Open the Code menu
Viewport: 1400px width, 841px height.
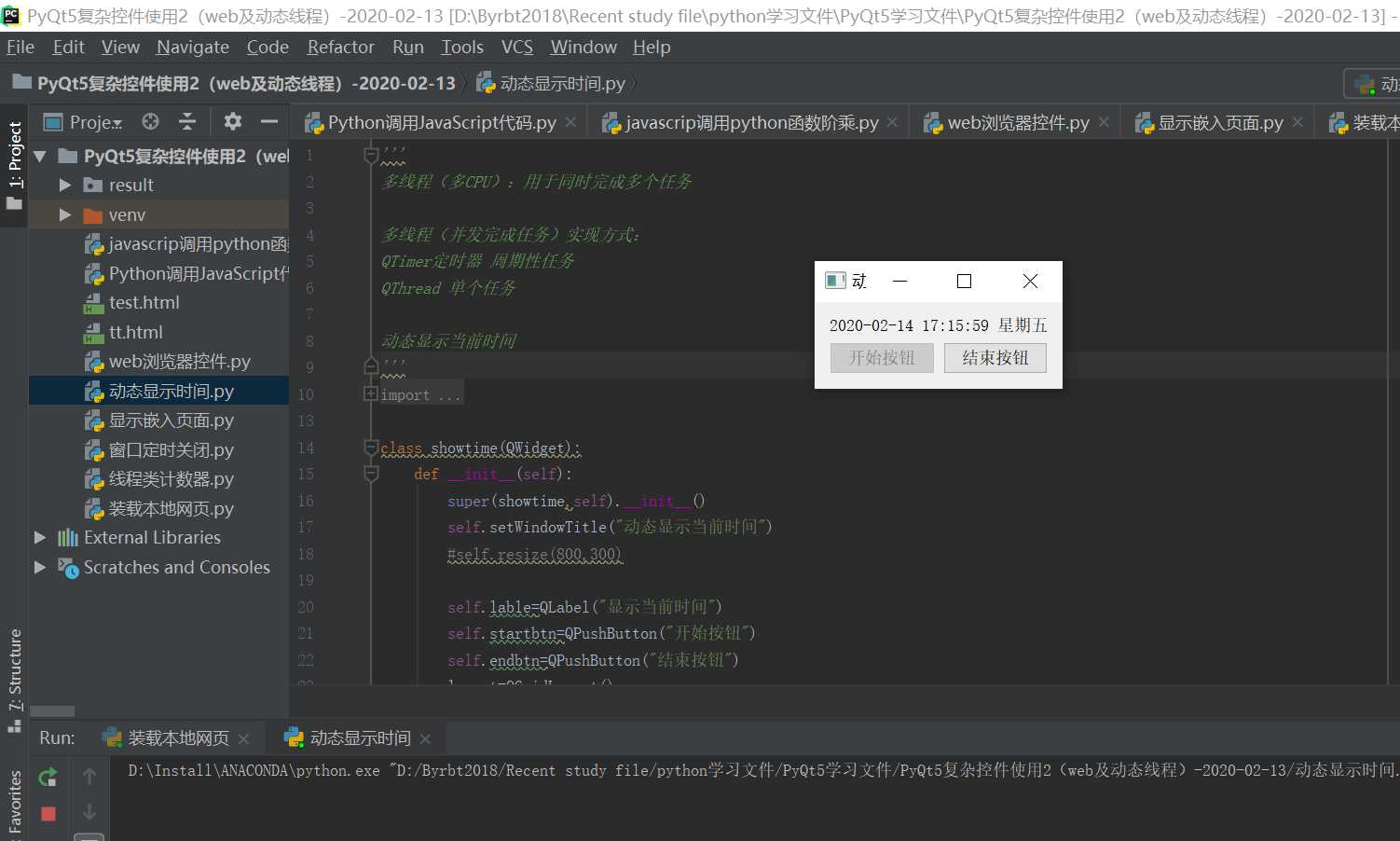pos(268,47)
